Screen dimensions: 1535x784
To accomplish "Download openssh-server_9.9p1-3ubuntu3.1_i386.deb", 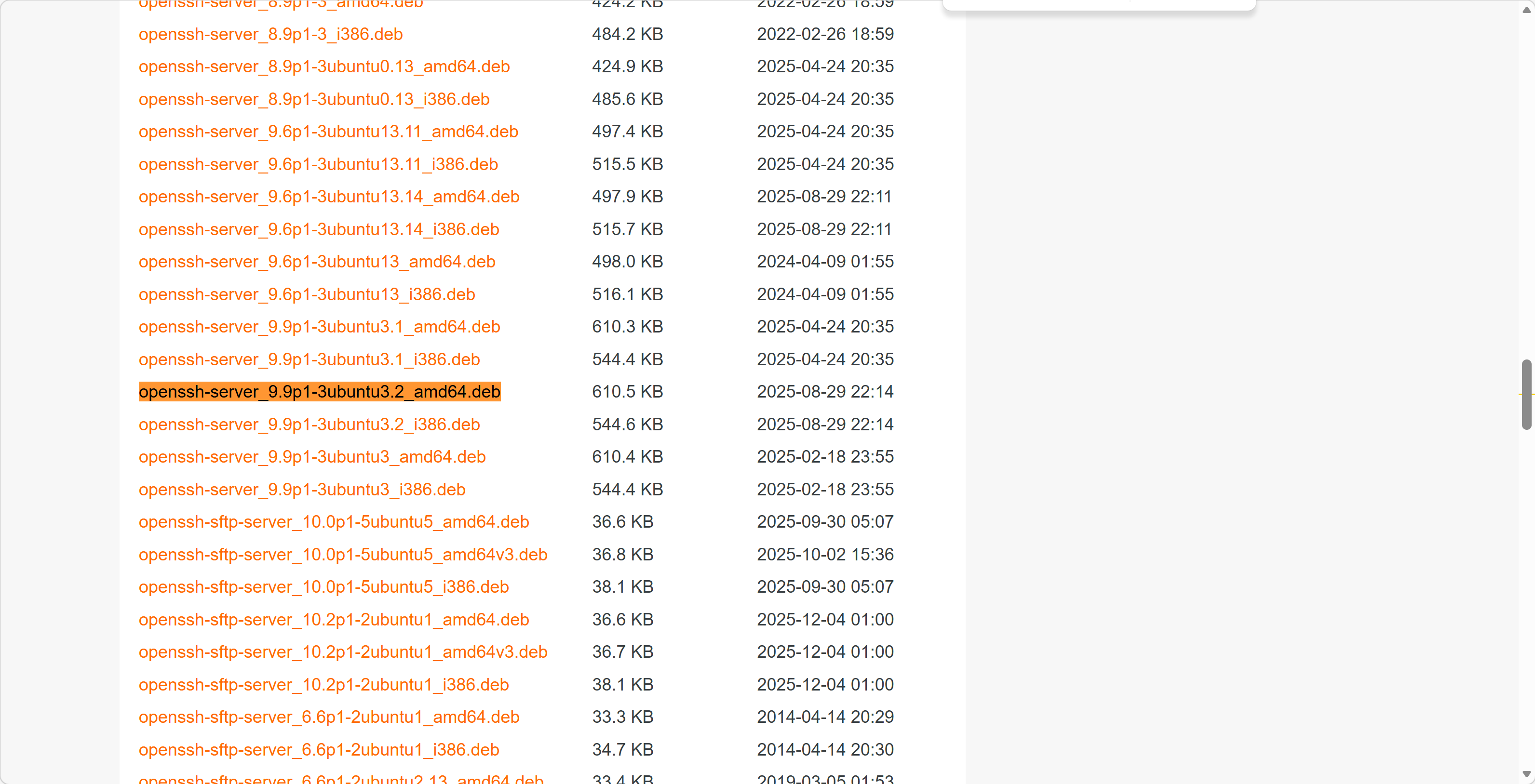I will (309, 359).
